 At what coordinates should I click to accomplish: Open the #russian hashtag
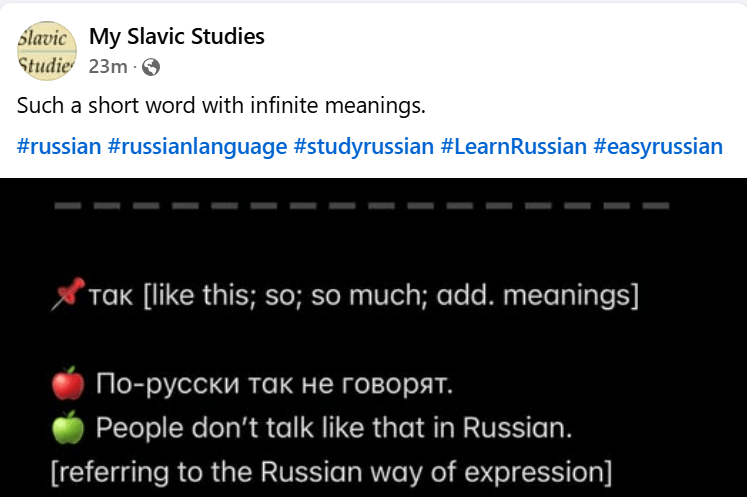pyautogui.click(x=59, y=146)
